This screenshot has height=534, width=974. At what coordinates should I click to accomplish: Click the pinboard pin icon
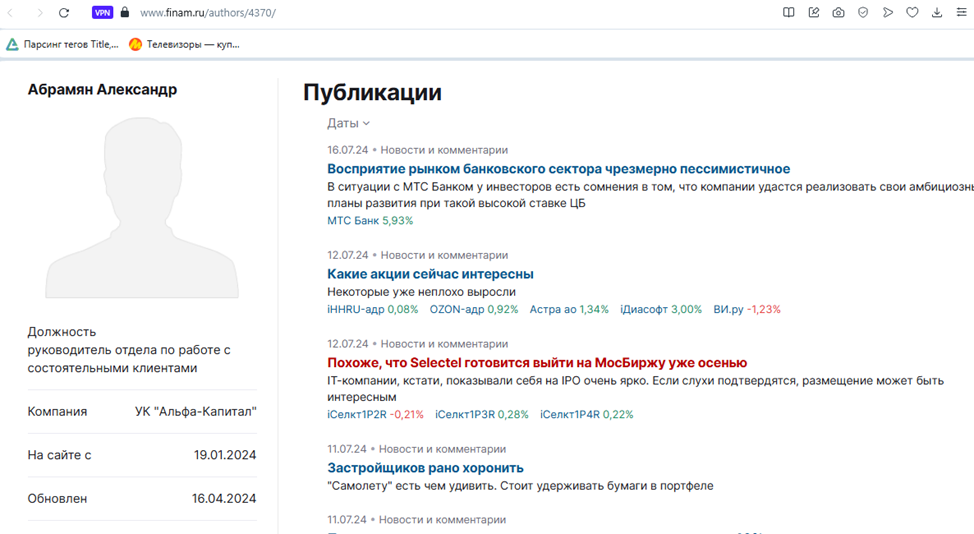coord(814,12)
